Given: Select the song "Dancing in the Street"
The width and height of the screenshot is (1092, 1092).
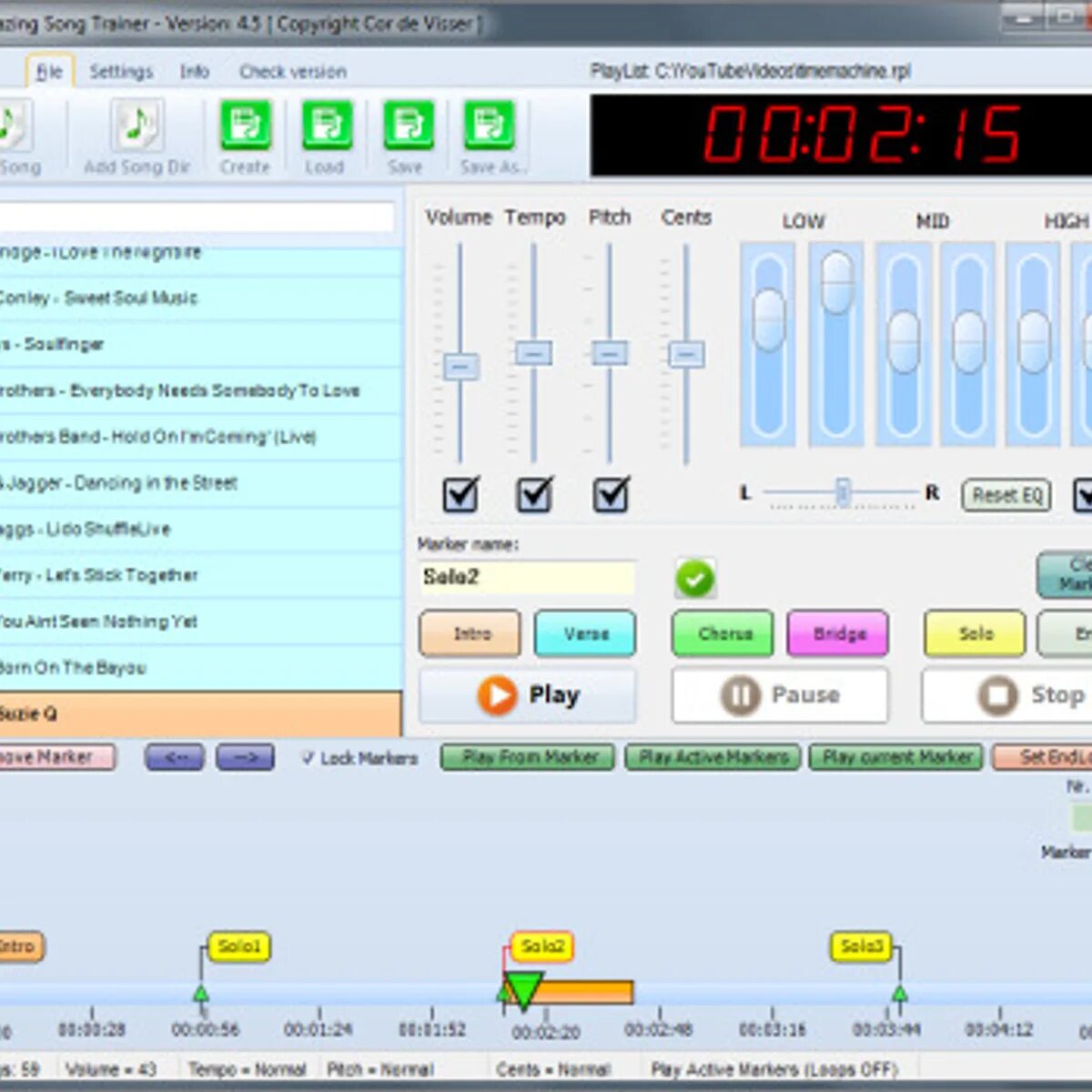Looking at the screenshot, I should pyautogui.click(x=200, y=484).
